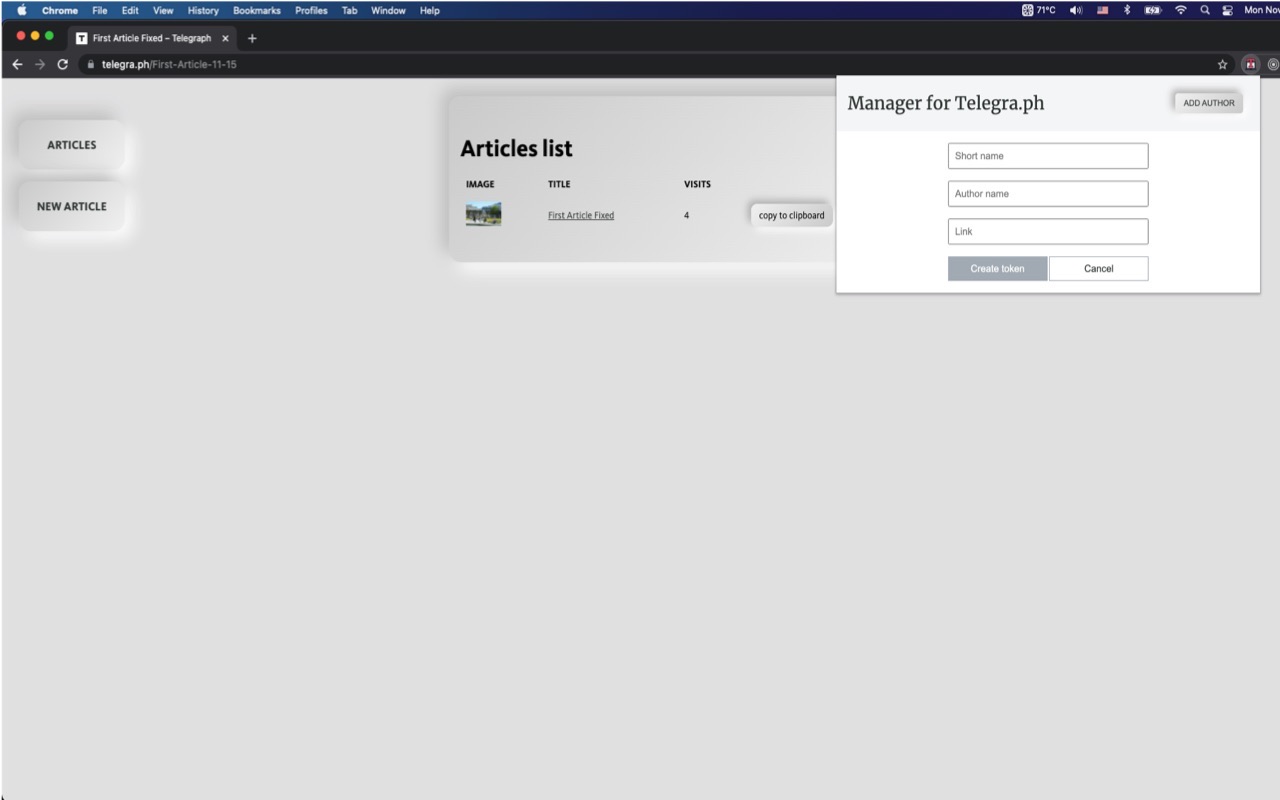
Task: Open the Profiles menu
Action: click(x=311, y=10)
